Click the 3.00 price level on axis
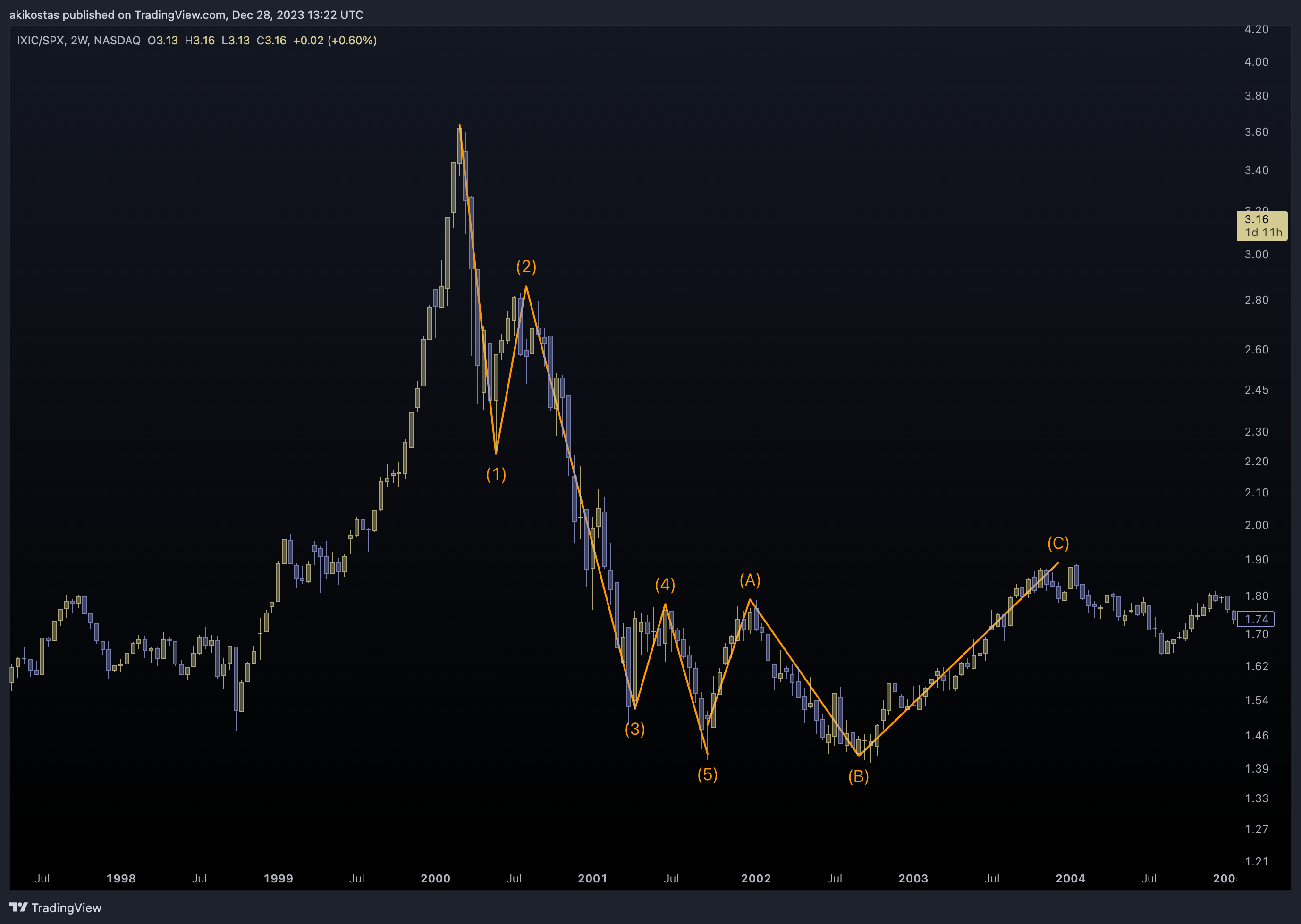This screenshot has height=924, width=1301. [1257, 254]
